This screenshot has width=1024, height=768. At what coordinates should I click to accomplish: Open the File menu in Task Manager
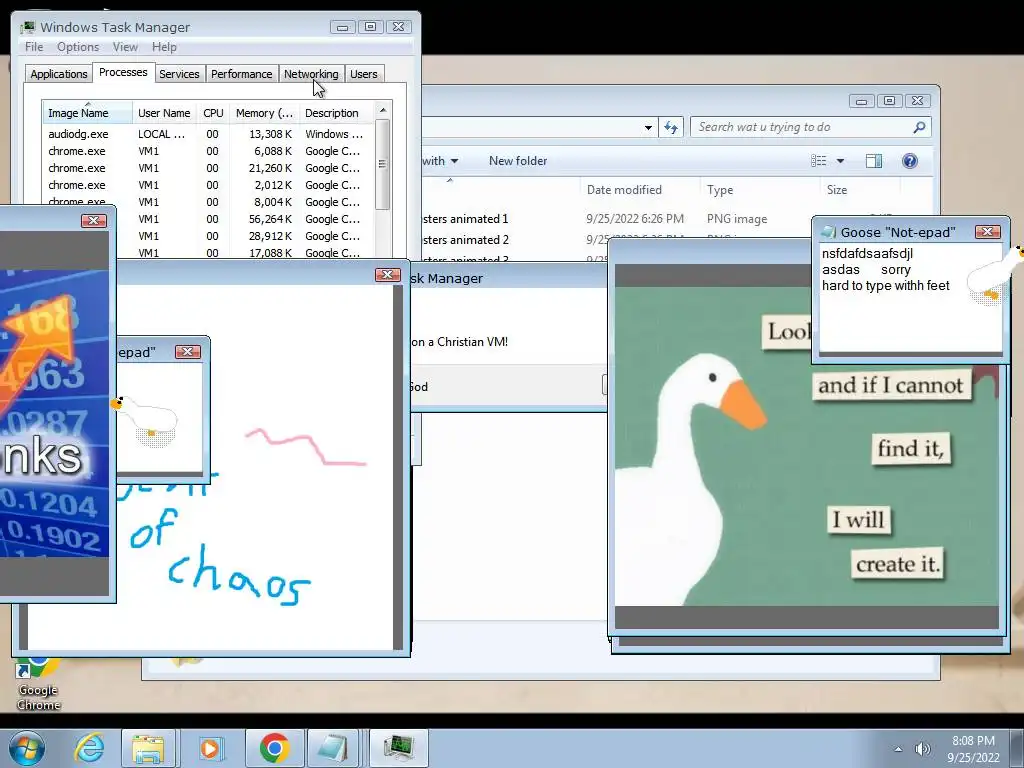[x=34, y=47]
